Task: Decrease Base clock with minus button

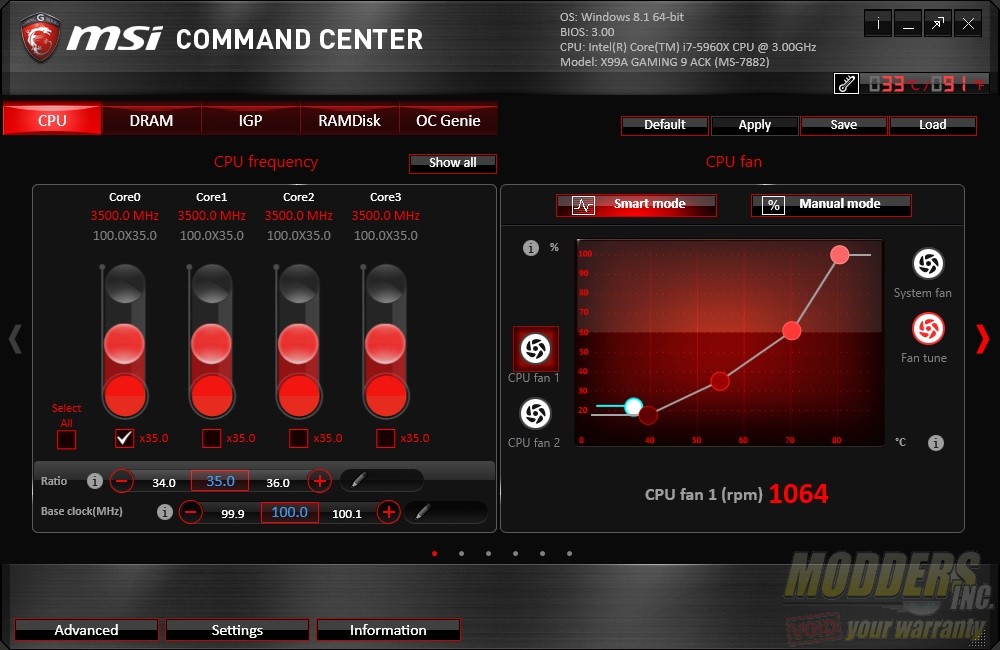Action: pyautogui.click(x=191, y=512)
